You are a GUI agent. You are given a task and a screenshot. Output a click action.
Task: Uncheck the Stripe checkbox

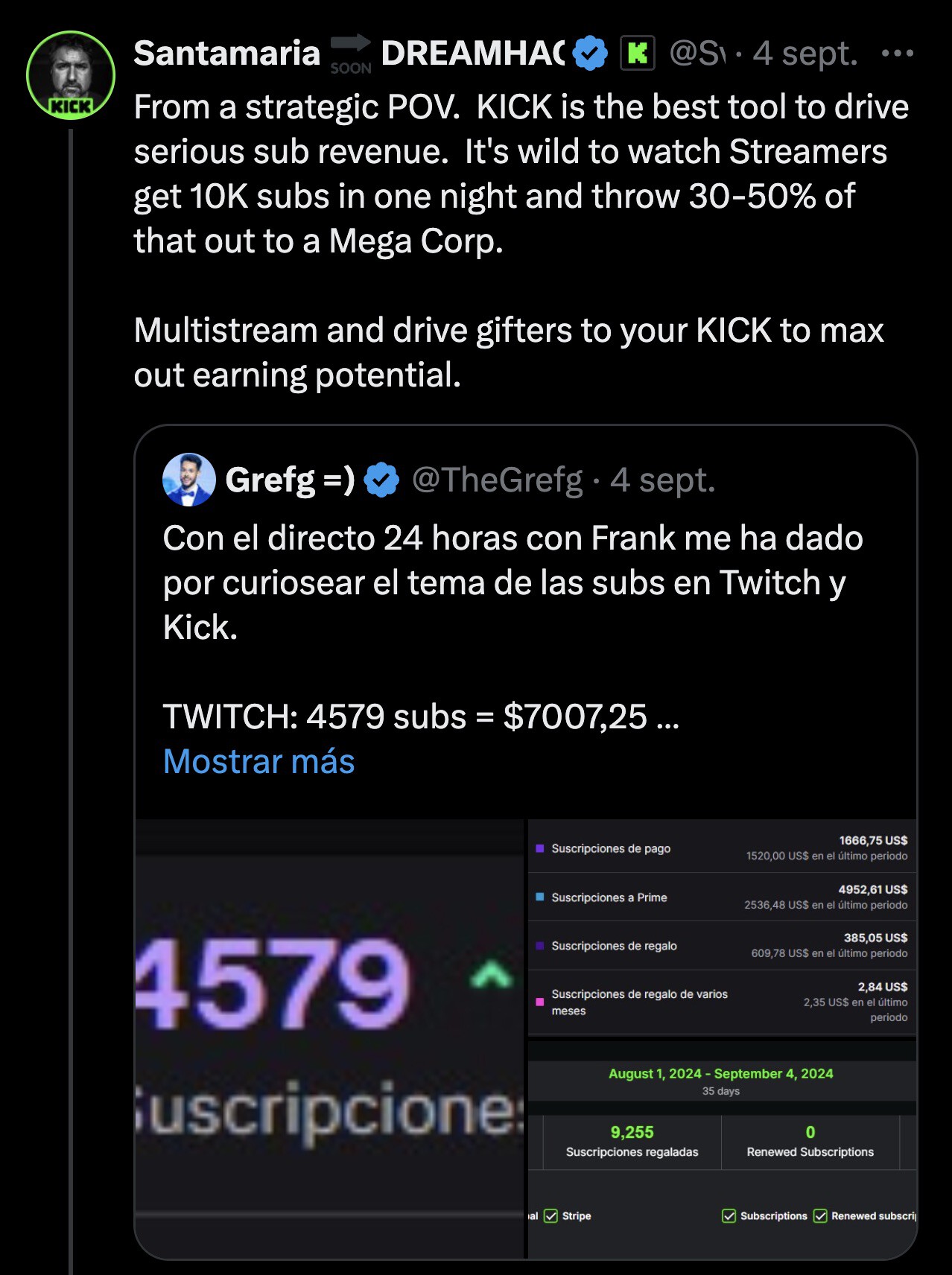coord(551,1215)
